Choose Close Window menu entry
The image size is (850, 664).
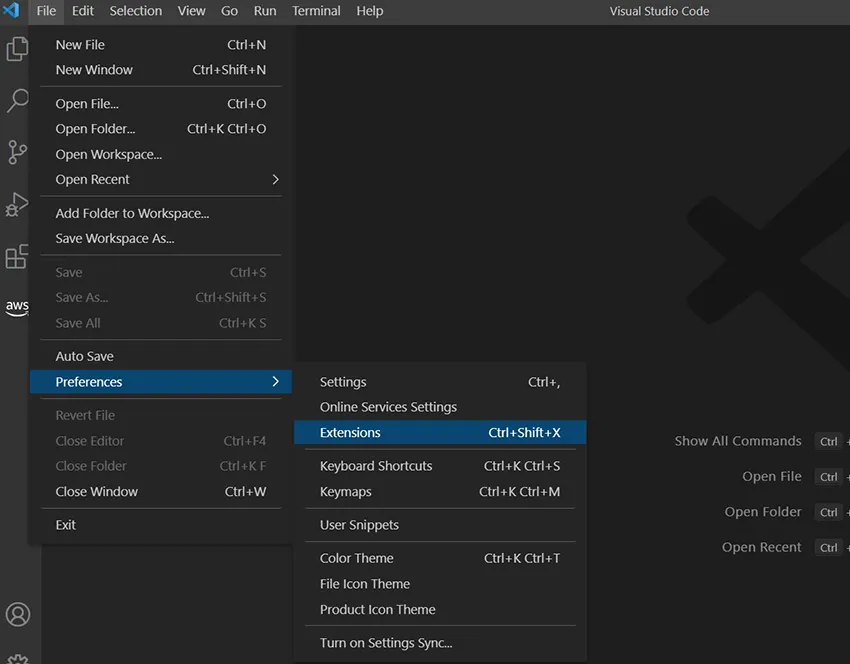coord(161,492)
